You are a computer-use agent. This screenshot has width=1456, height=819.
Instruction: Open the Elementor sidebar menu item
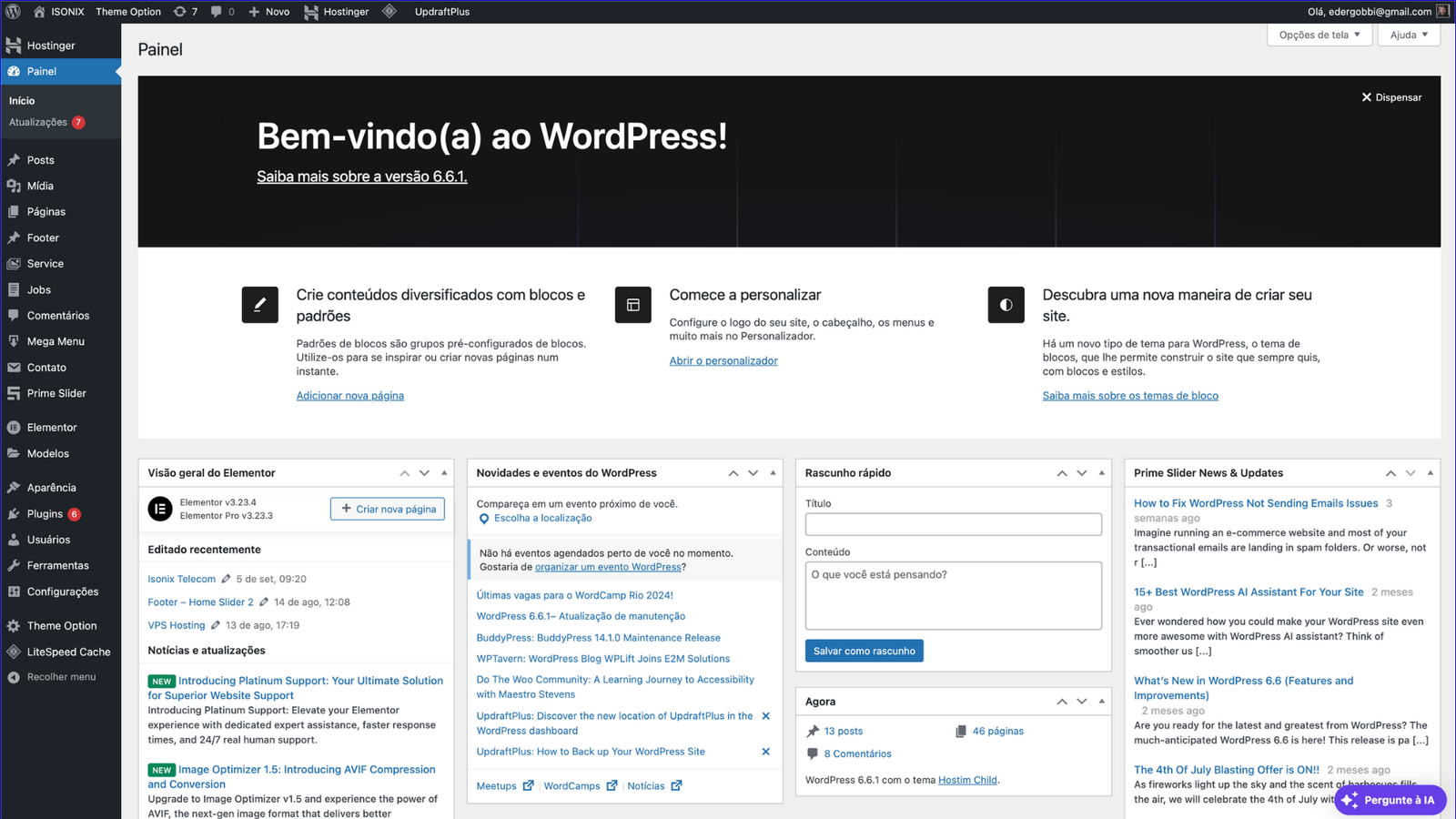52,428
